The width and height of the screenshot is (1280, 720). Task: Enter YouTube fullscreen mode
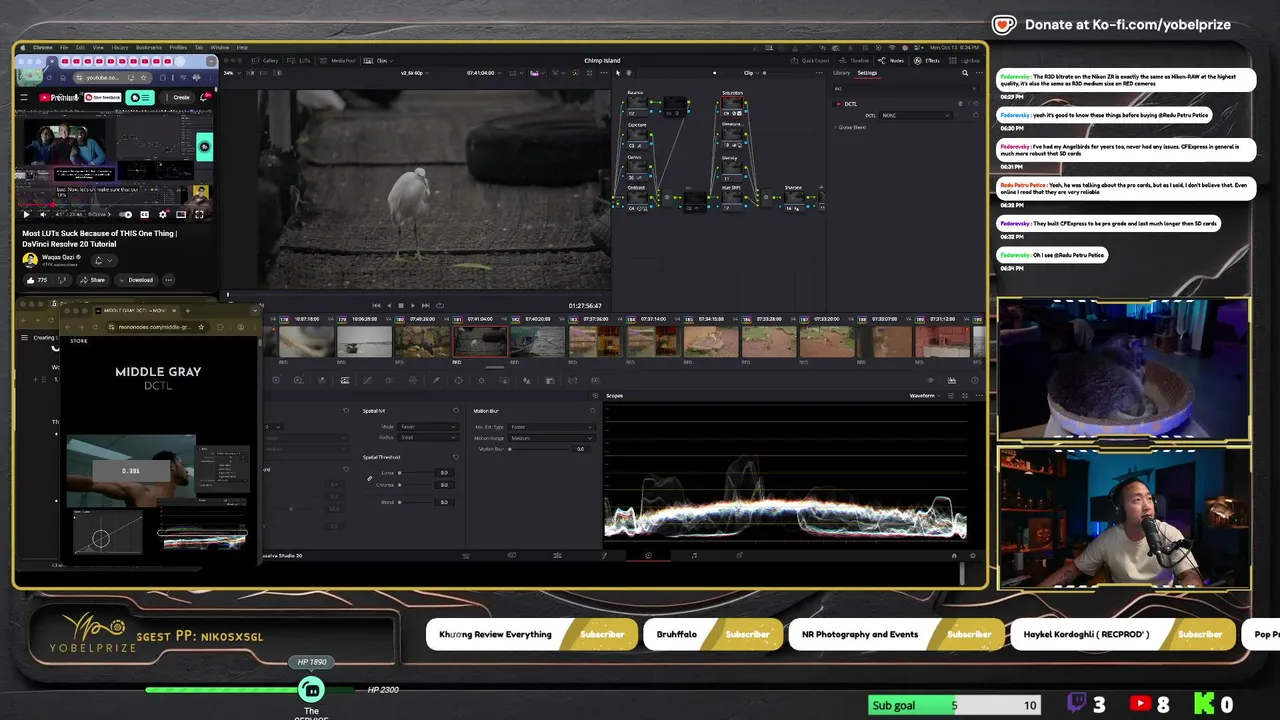199,215
